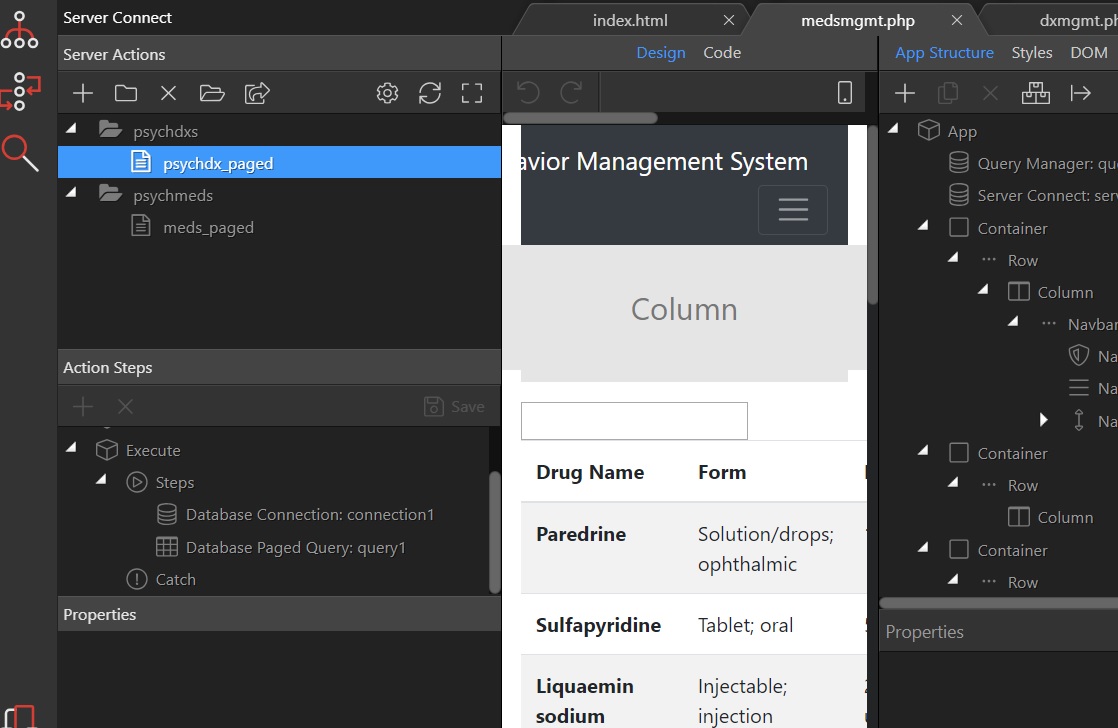
Task: Click the search input above drug table
Action: tap(634, 421)
